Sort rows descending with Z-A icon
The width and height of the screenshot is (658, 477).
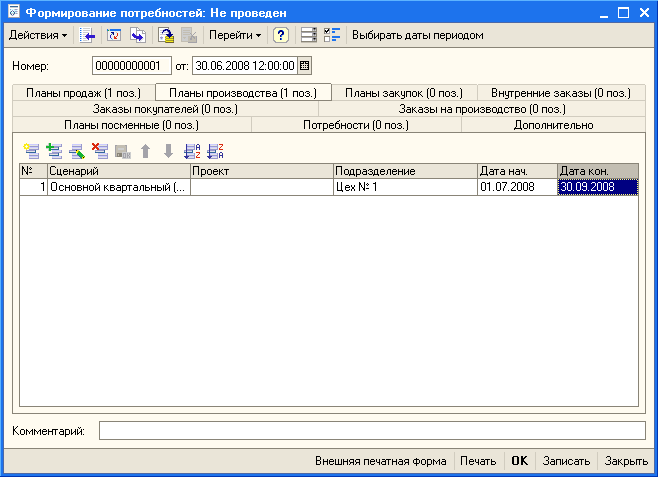(215, 151)
